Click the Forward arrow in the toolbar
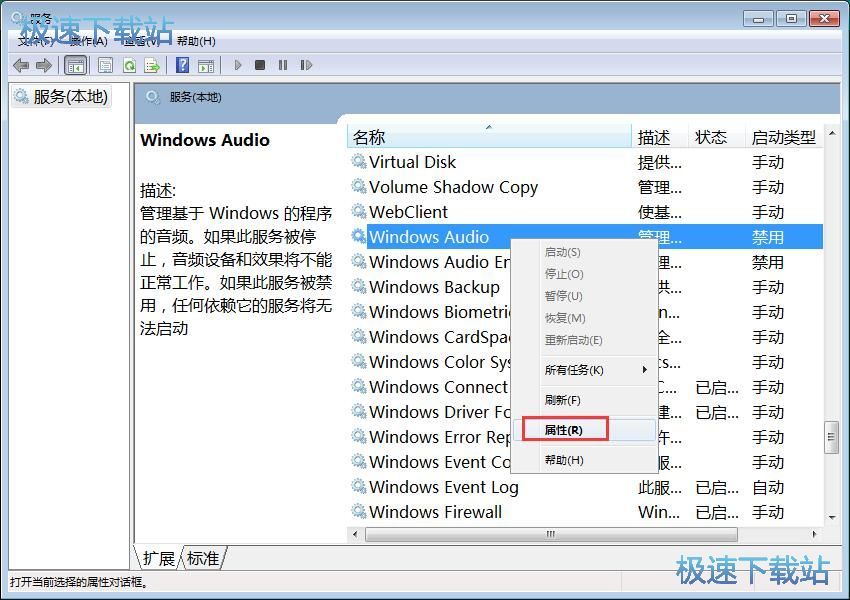850x600 pixels. point(44,66)
